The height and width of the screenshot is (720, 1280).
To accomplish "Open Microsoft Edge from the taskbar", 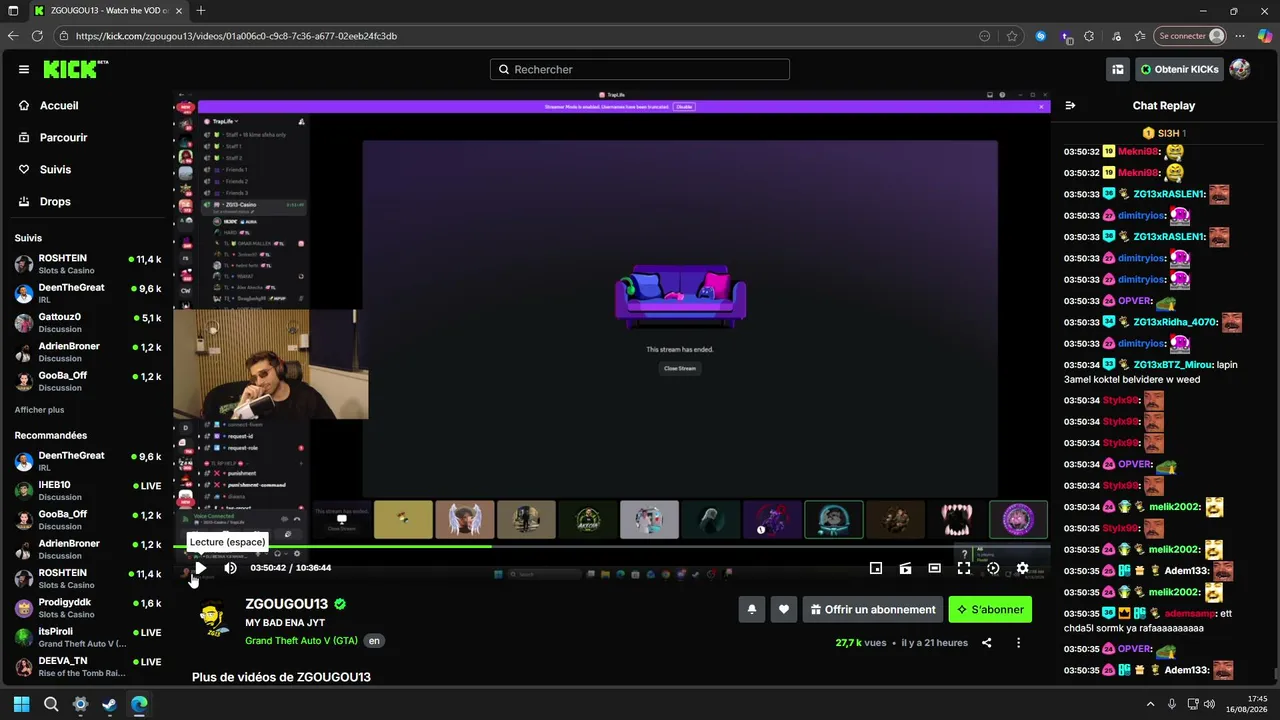I will [x=139, y=704].
